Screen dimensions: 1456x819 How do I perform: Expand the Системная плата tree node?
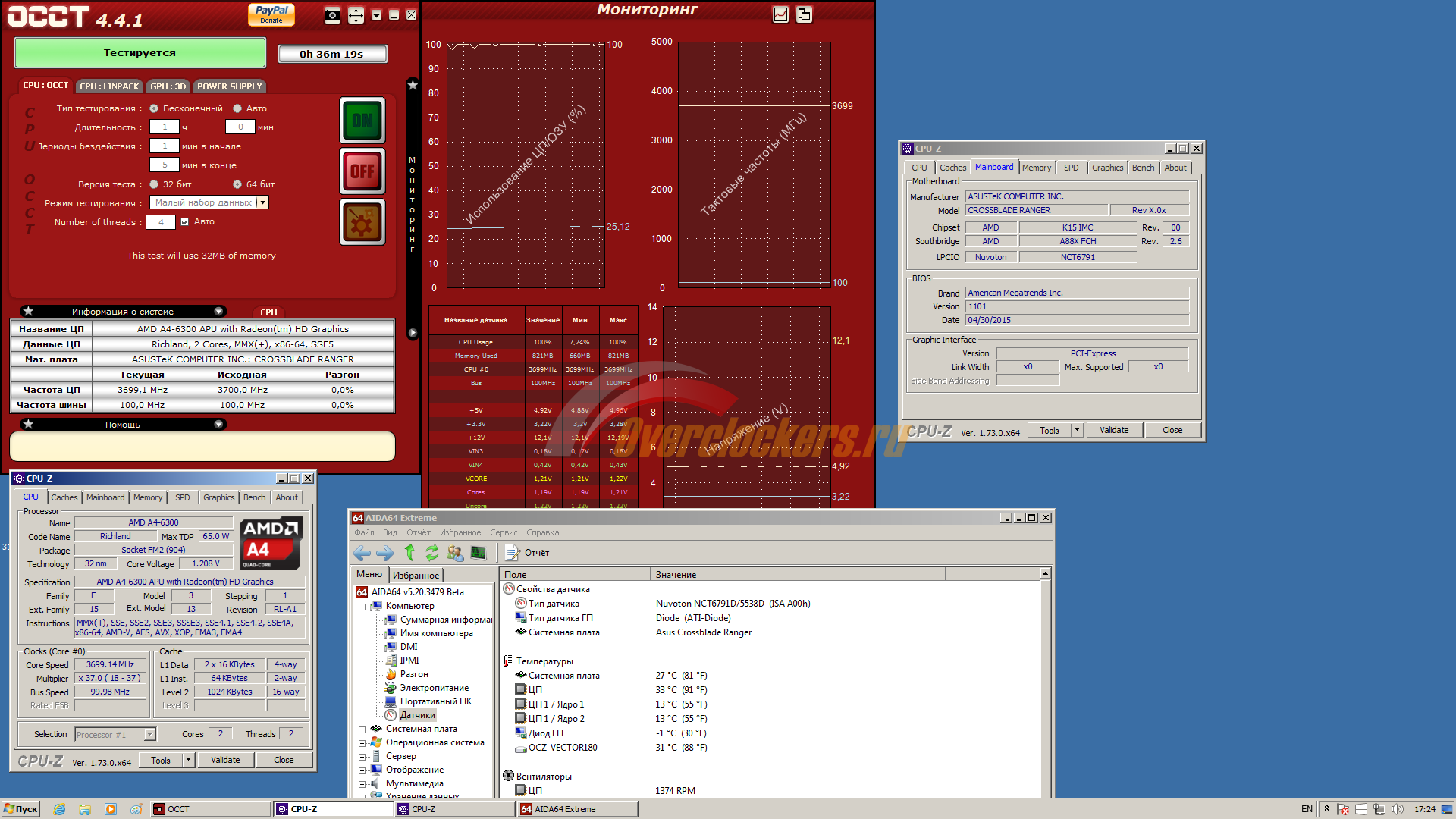[x=362, y=730]
